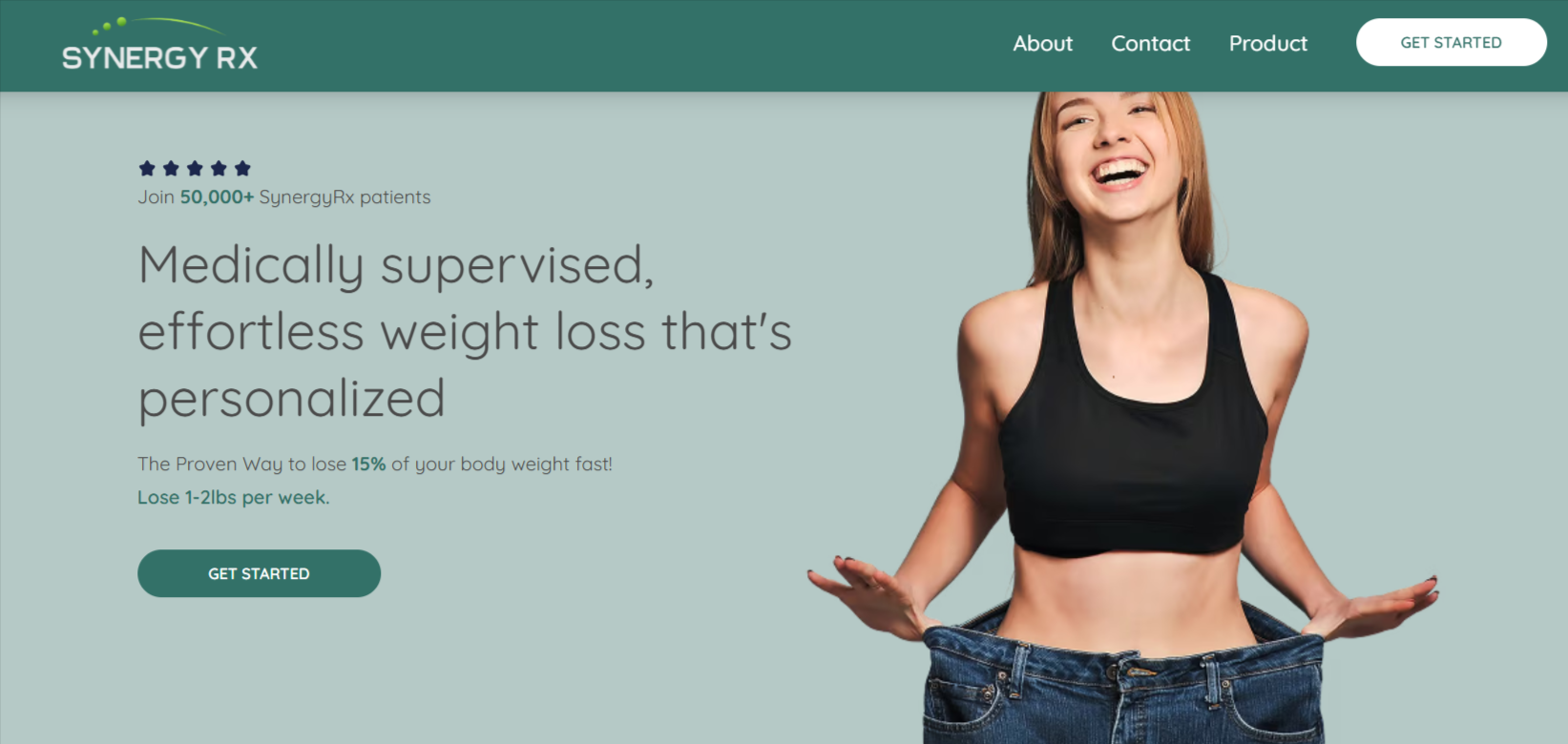The width and height of the screenshot is (1568, 744).
Task: Open the Contact page
Action: [1150, 44]
